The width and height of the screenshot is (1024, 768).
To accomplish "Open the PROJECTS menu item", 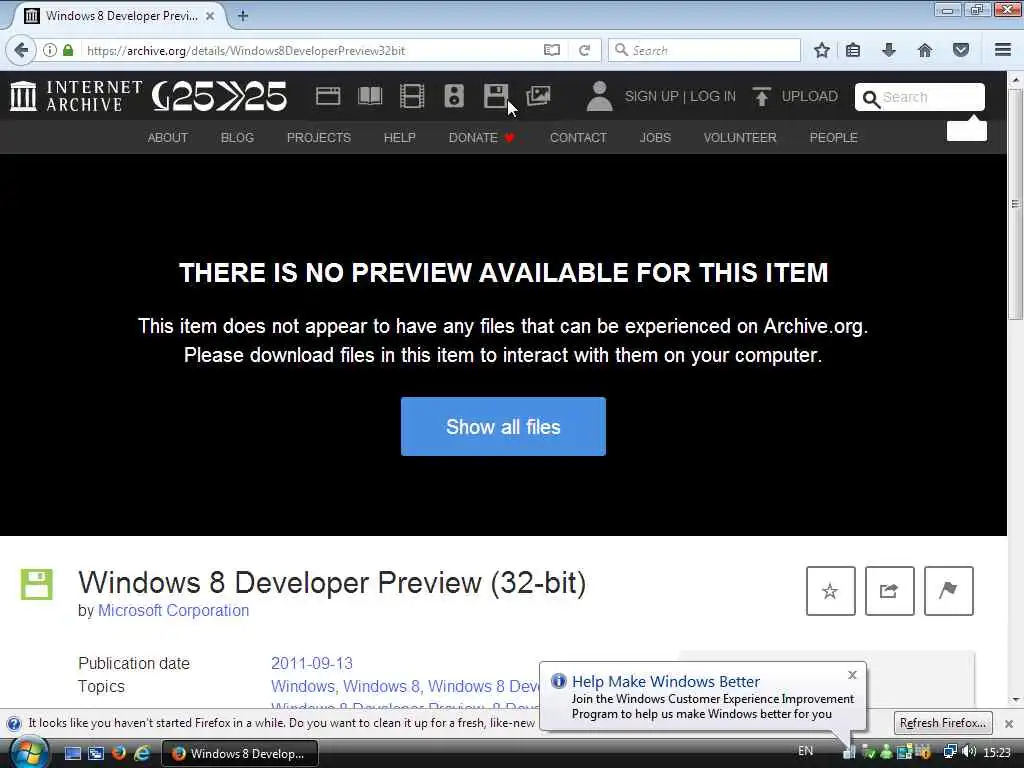I will click(x=319, y=138).
